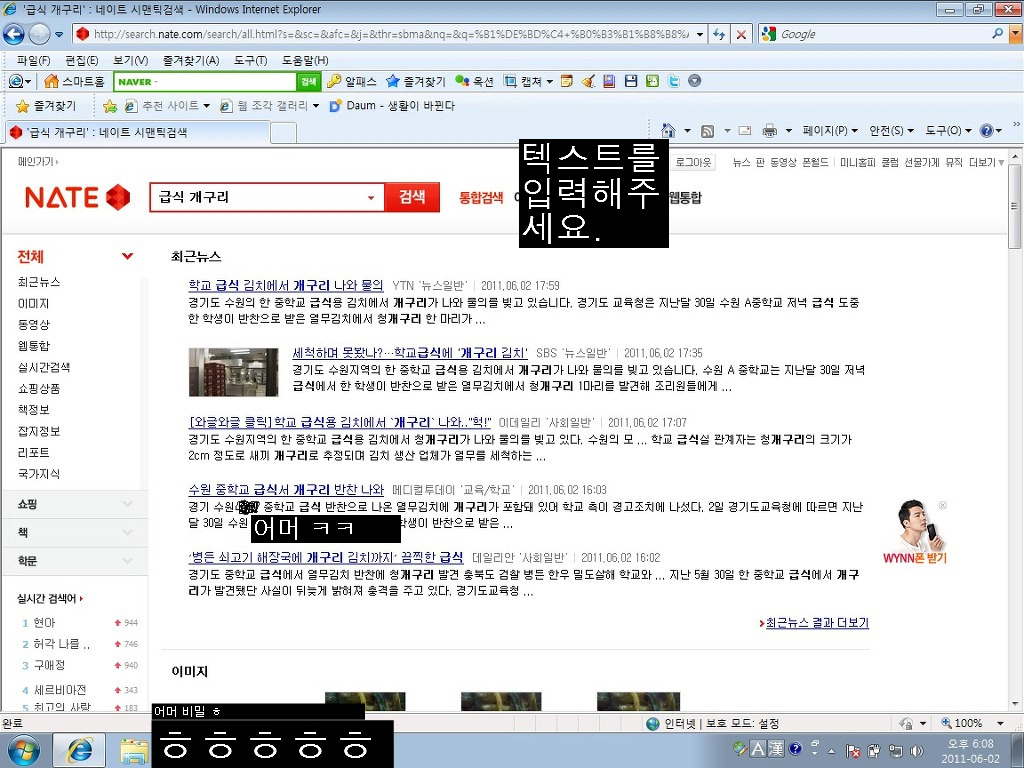
Task: Click the red Nate 검색 button
Action: [x=411, y=197]
